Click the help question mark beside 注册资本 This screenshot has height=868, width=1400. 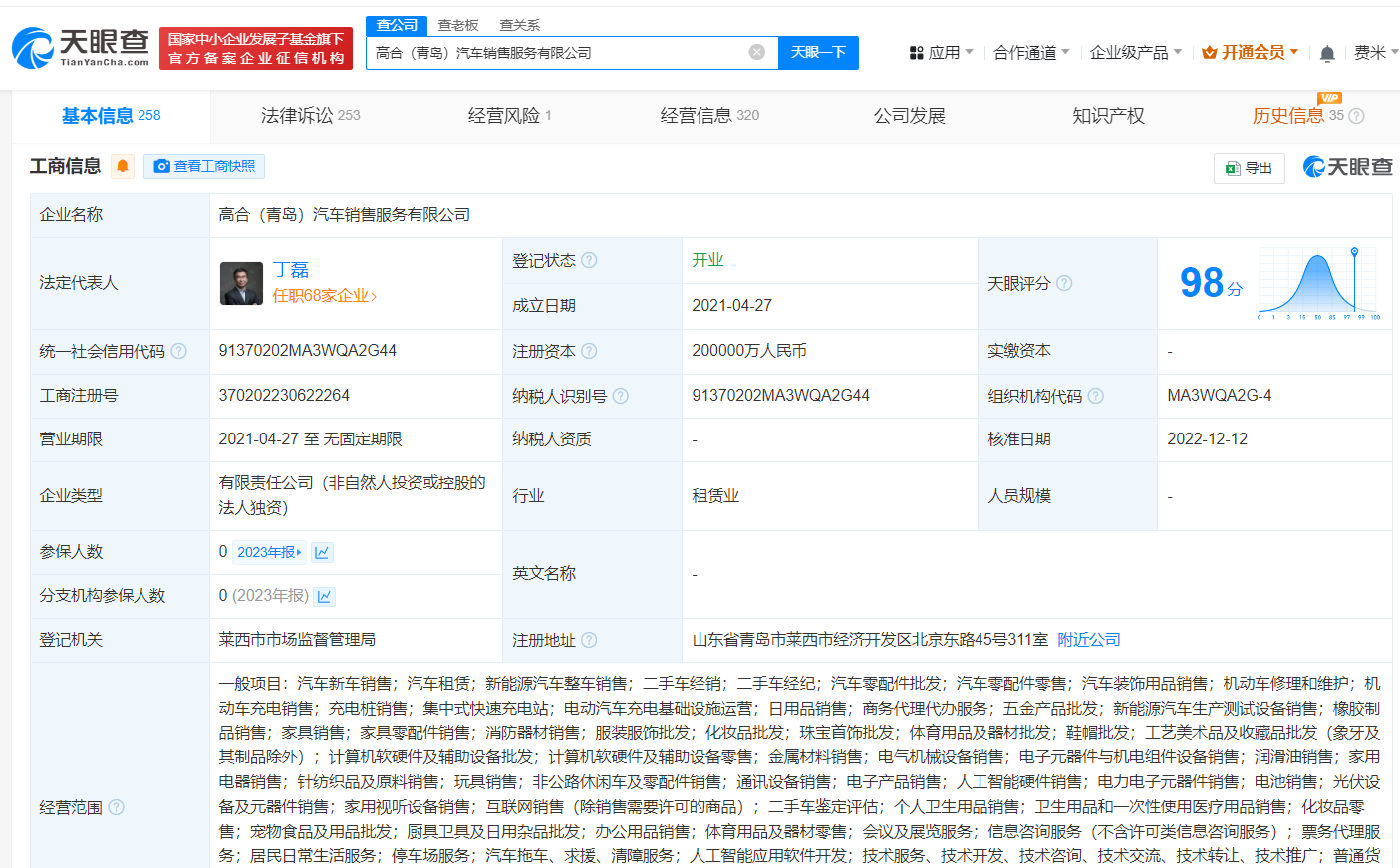point(591,351)
